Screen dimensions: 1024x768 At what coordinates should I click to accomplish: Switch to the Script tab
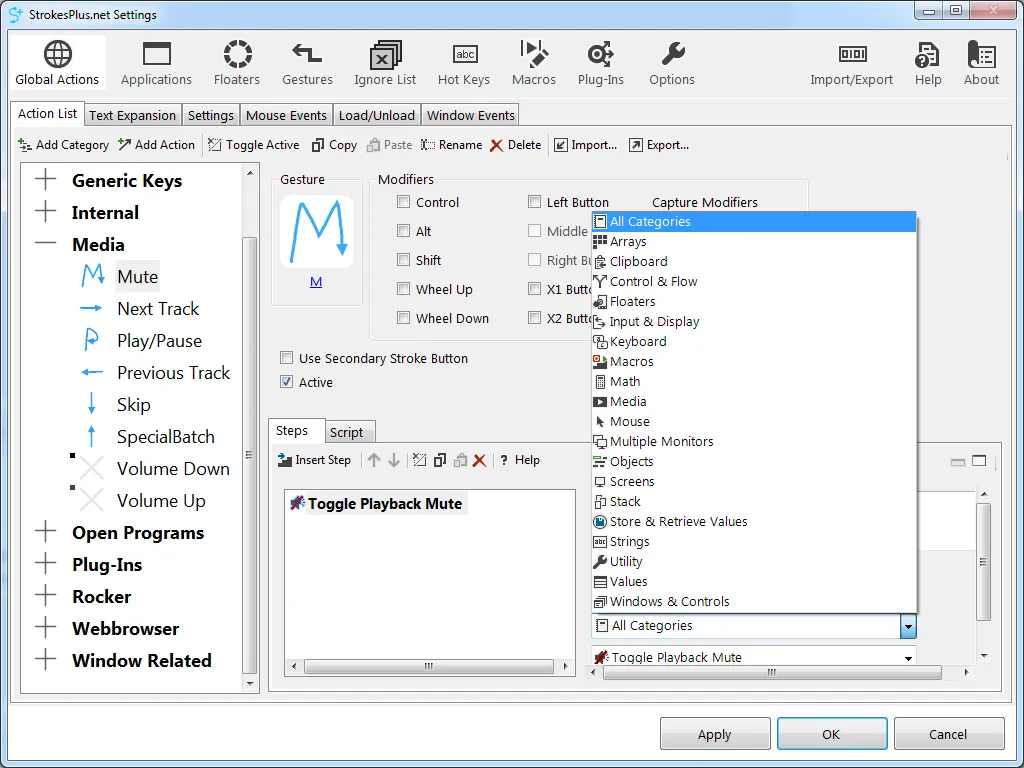click(x=349, y=432)
